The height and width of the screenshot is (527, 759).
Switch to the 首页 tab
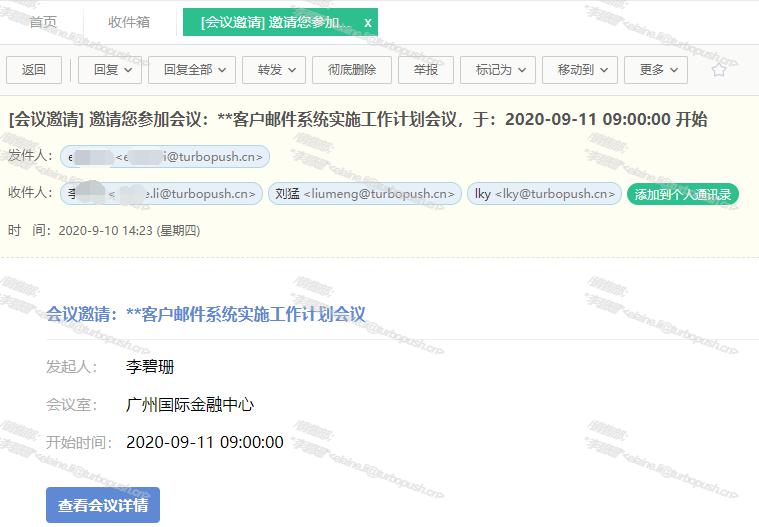(x=43, y=22)
